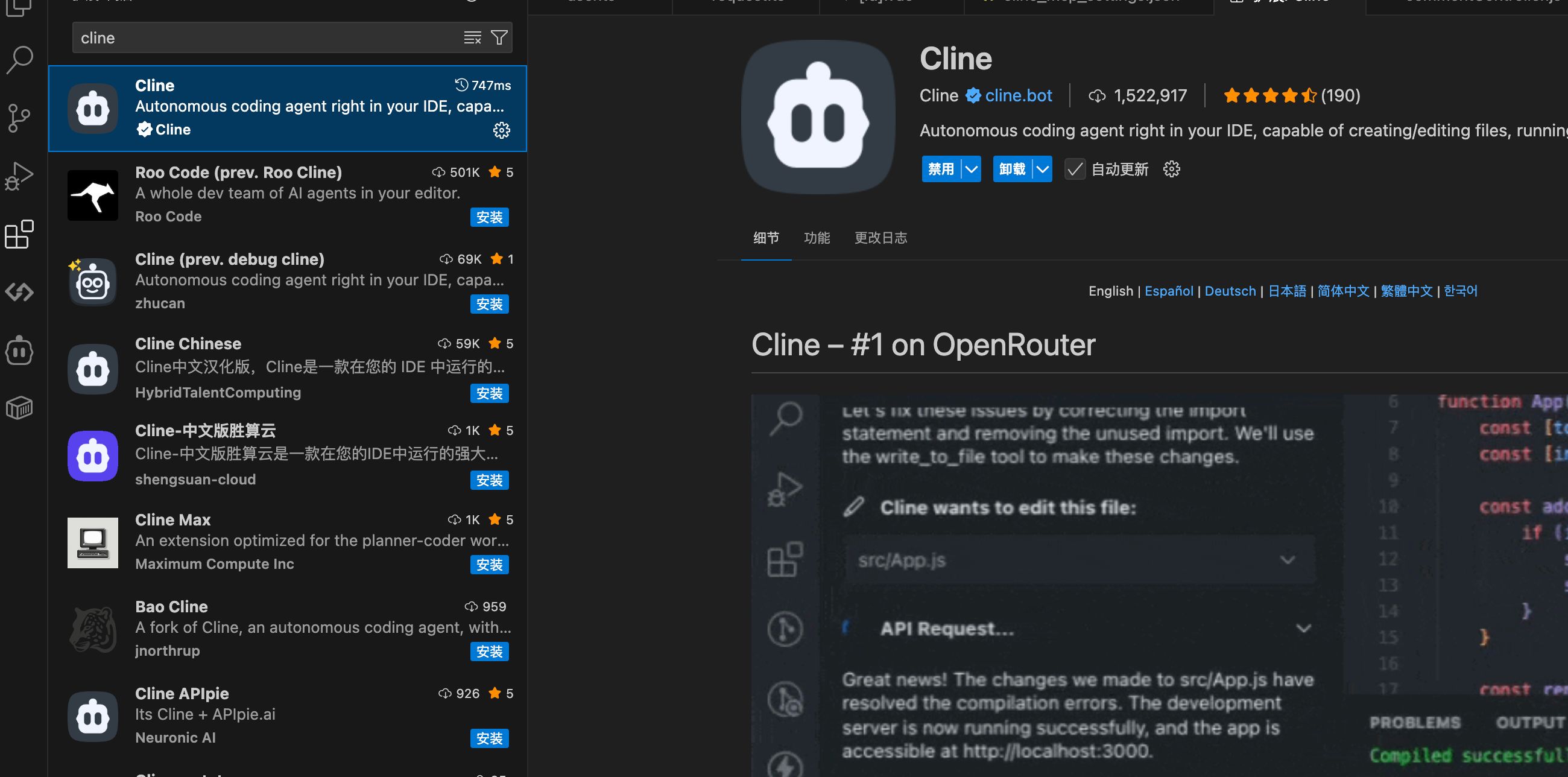1568x777 pixels.
Task: Install Bao Cline extension
Action: [489, 652]
